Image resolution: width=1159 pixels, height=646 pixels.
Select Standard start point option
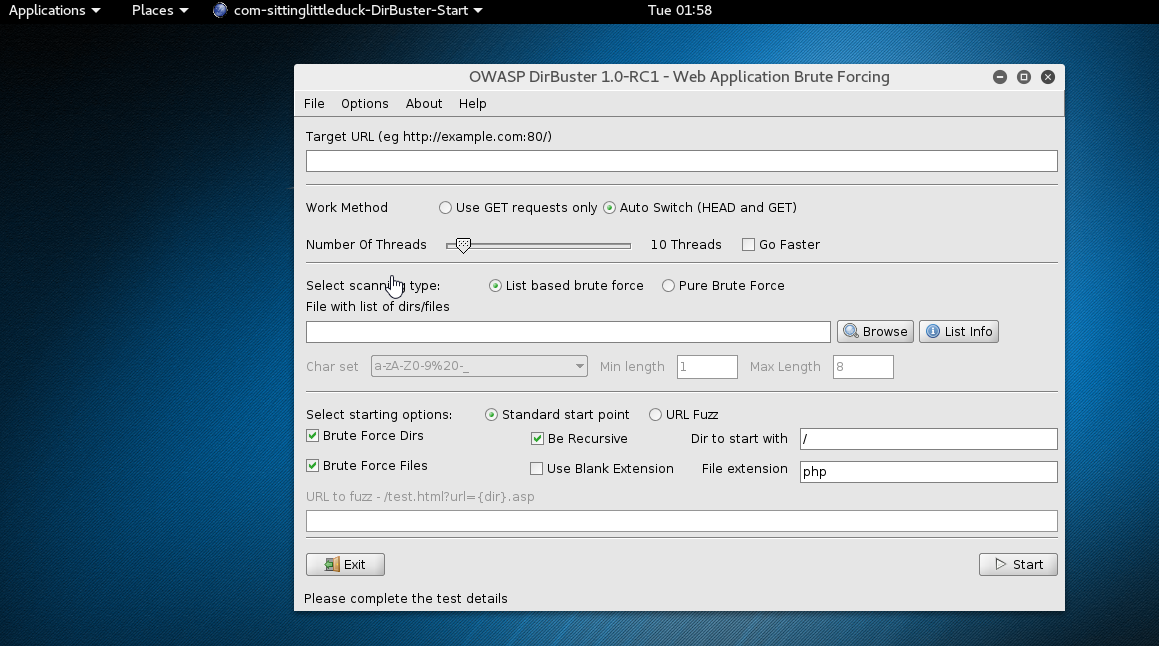point(492,415)
